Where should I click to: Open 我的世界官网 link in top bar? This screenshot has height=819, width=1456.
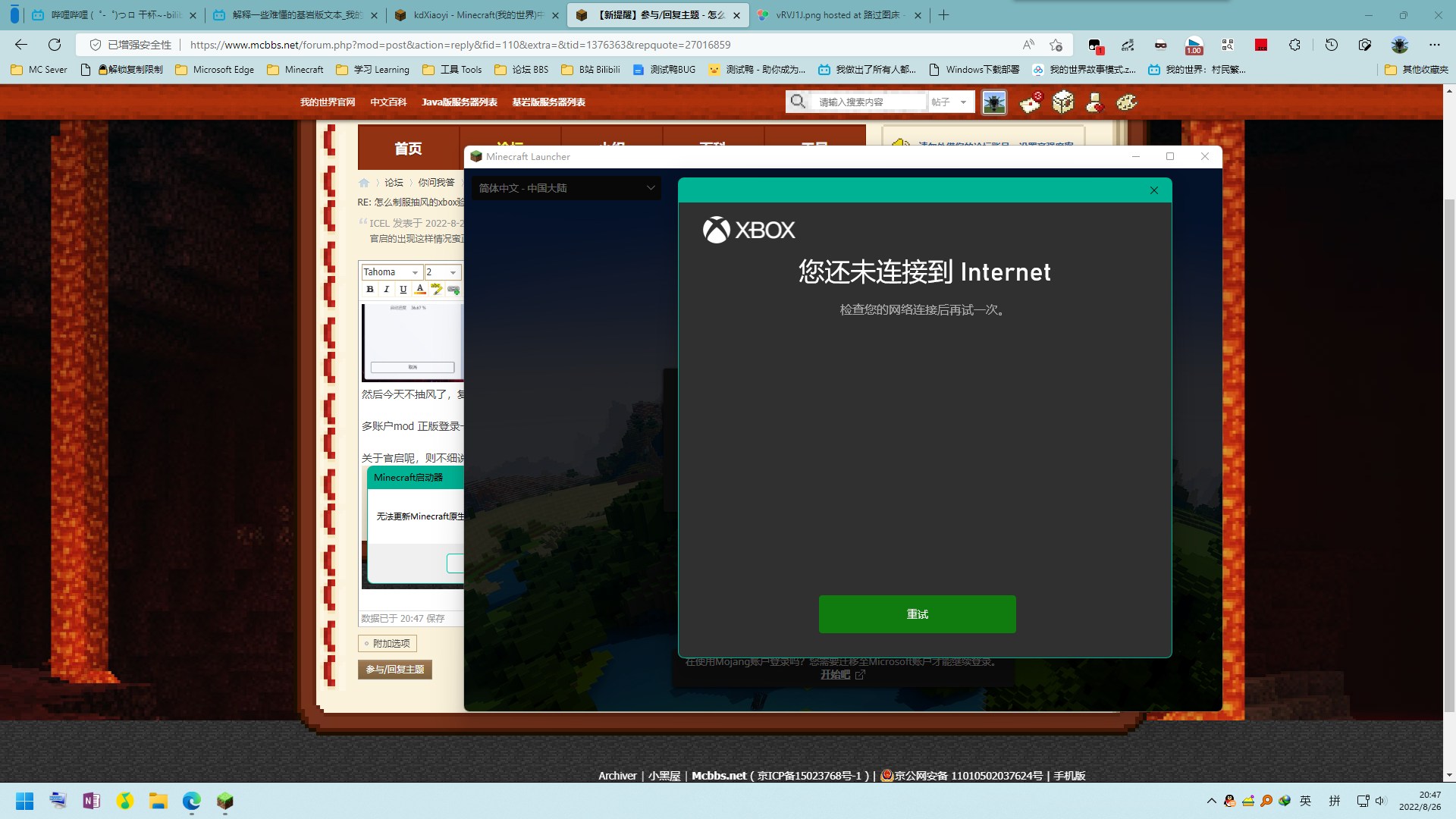tap(328, 102)
